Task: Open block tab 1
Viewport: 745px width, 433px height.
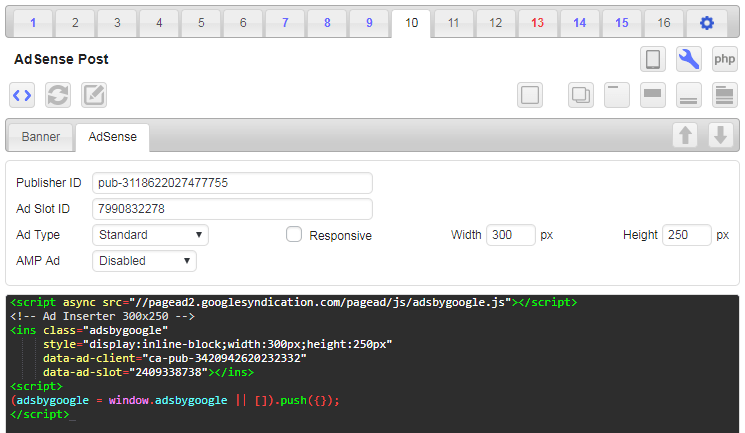Action: pos(33,23)
